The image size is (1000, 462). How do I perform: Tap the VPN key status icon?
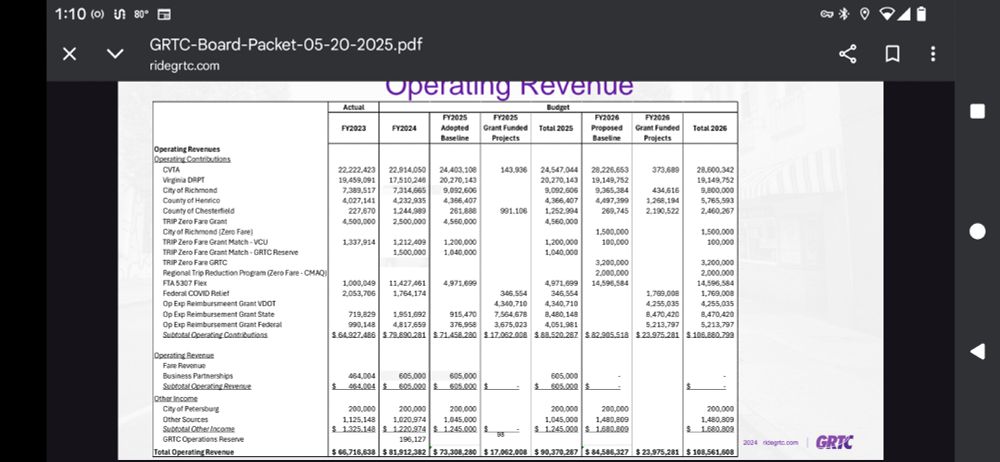pos(827,14)
